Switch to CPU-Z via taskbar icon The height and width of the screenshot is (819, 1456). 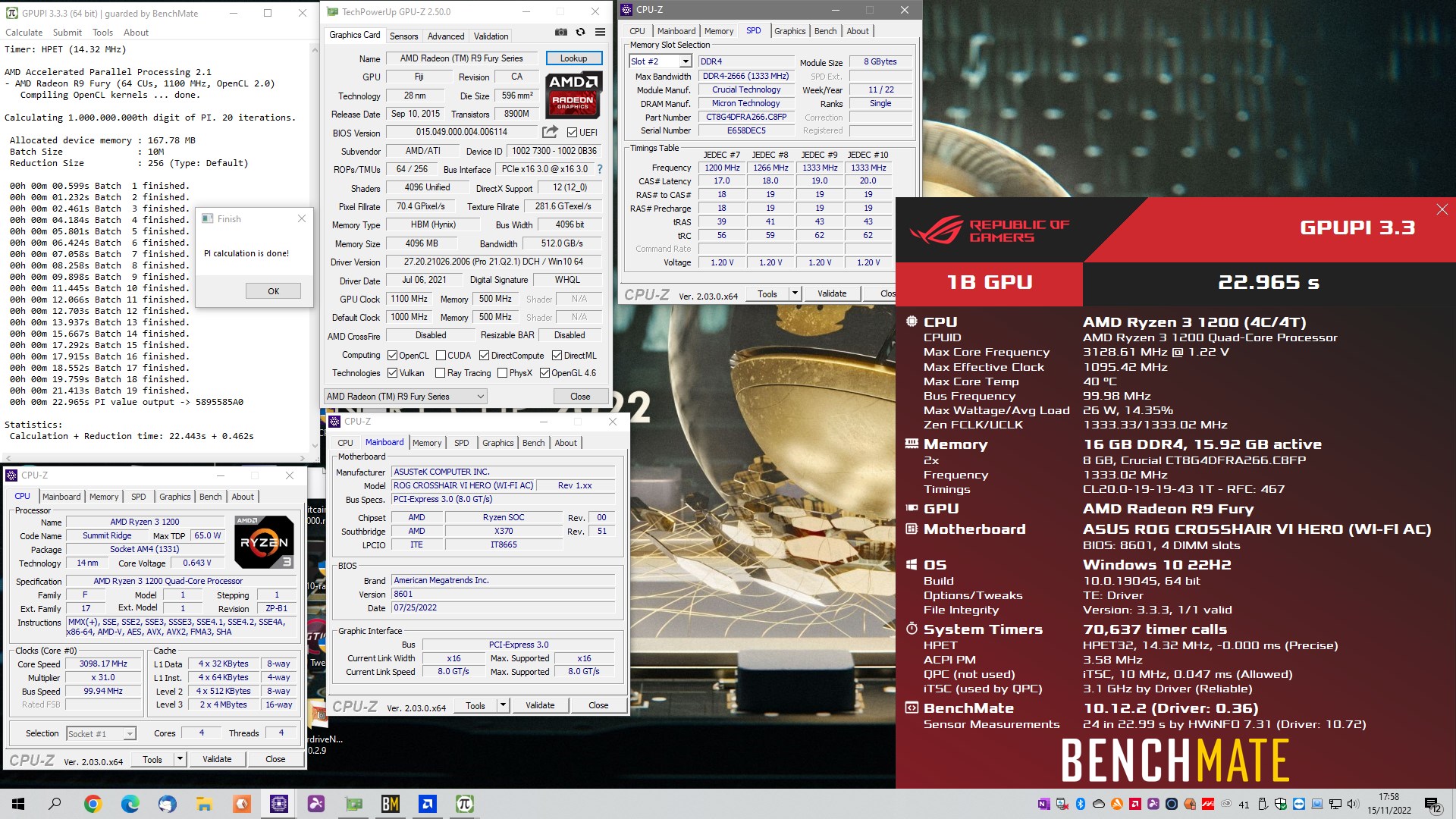[x=278, y=804]
